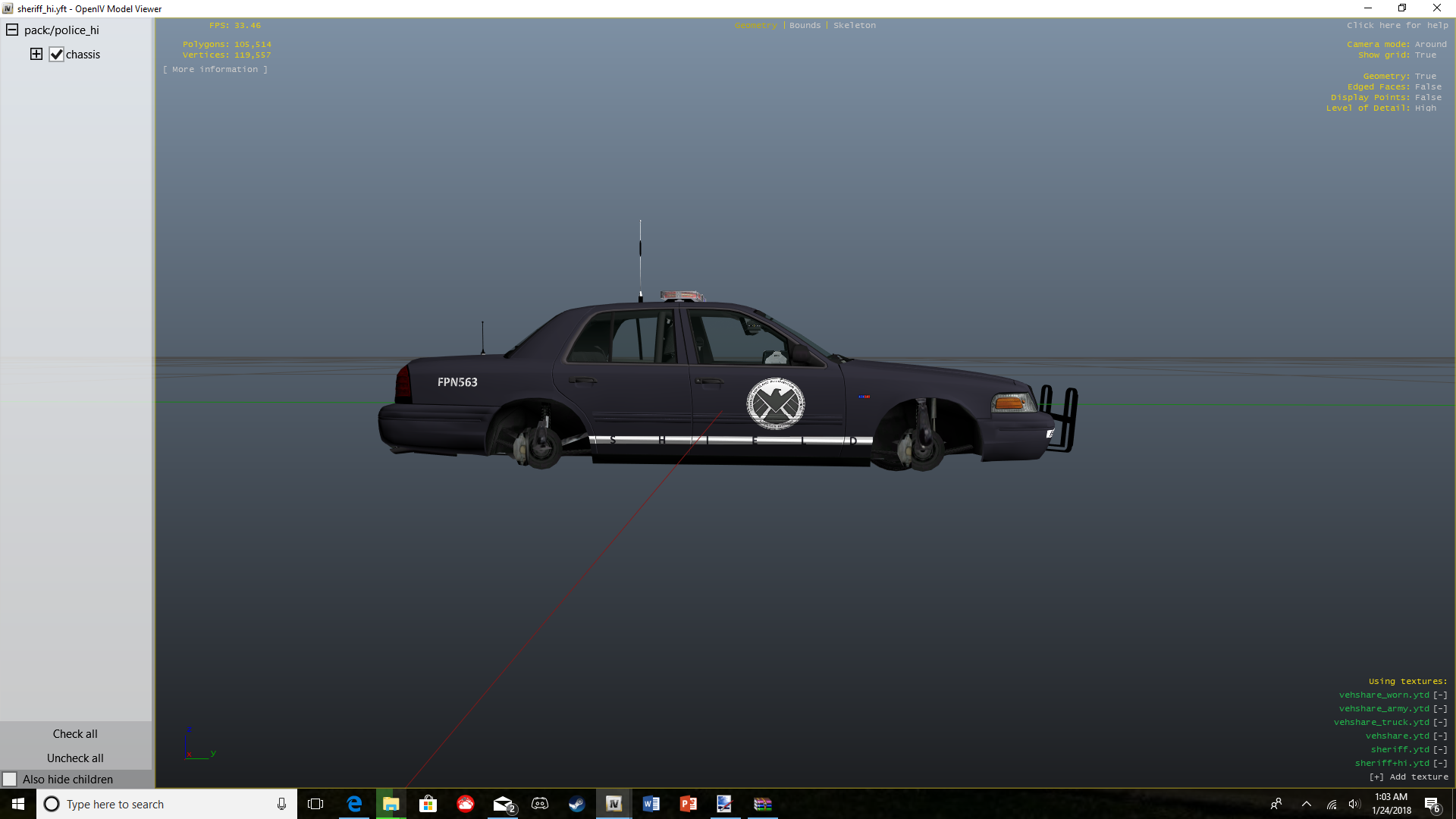The height and width of the screenshot is (819, 1456).
Task: Open OpenIV icon in taskbar
Action: 613,804
